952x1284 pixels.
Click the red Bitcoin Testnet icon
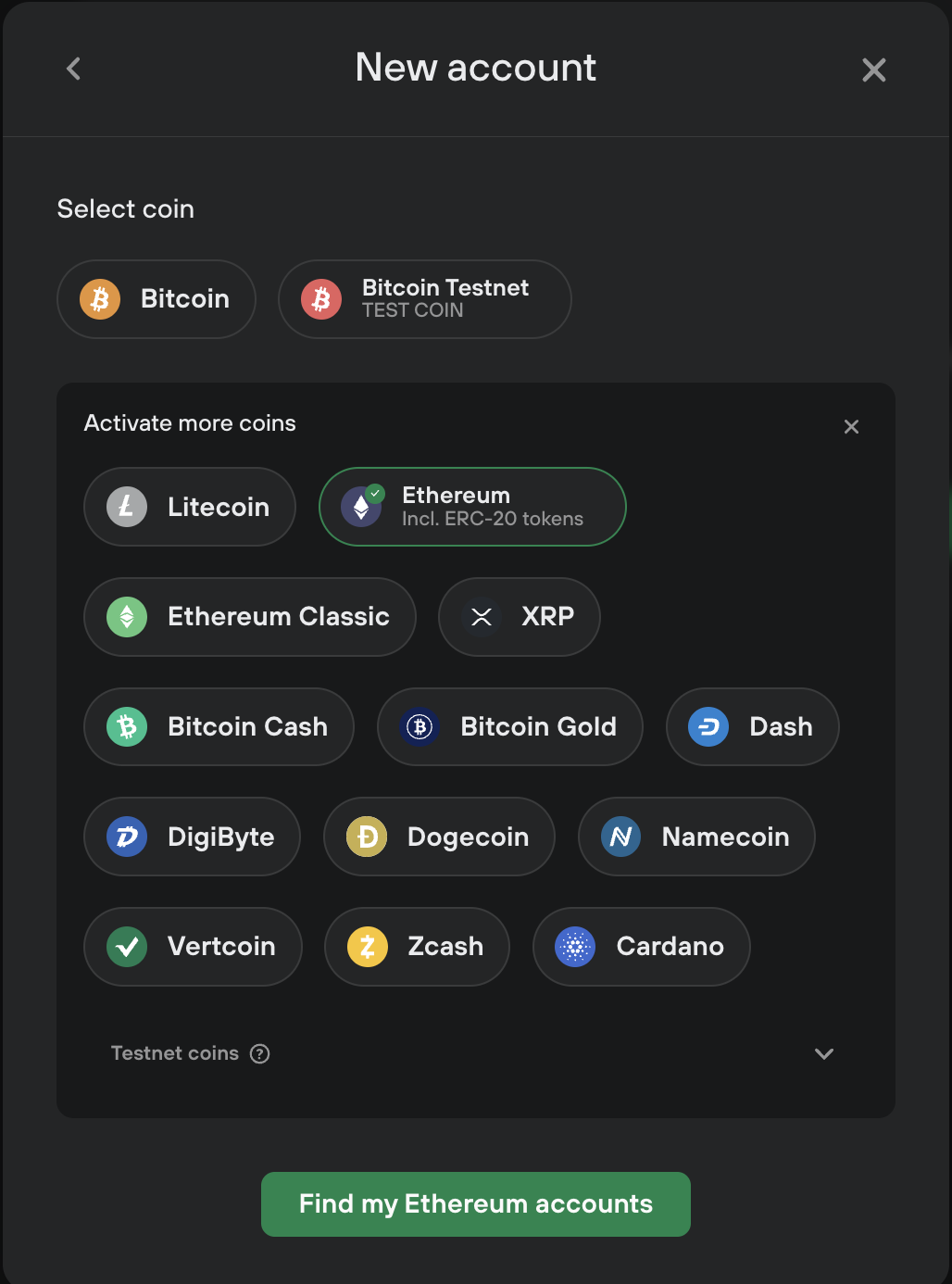click(321, 299)
